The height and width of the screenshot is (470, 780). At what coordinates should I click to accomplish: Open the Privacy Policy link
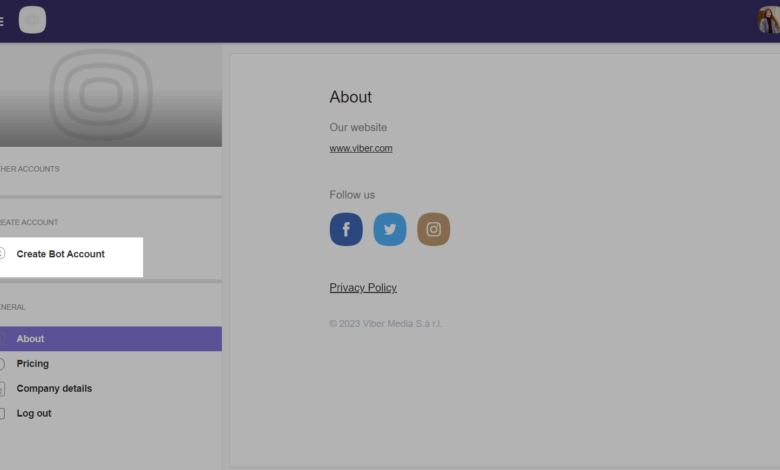(x=363, y=288)
